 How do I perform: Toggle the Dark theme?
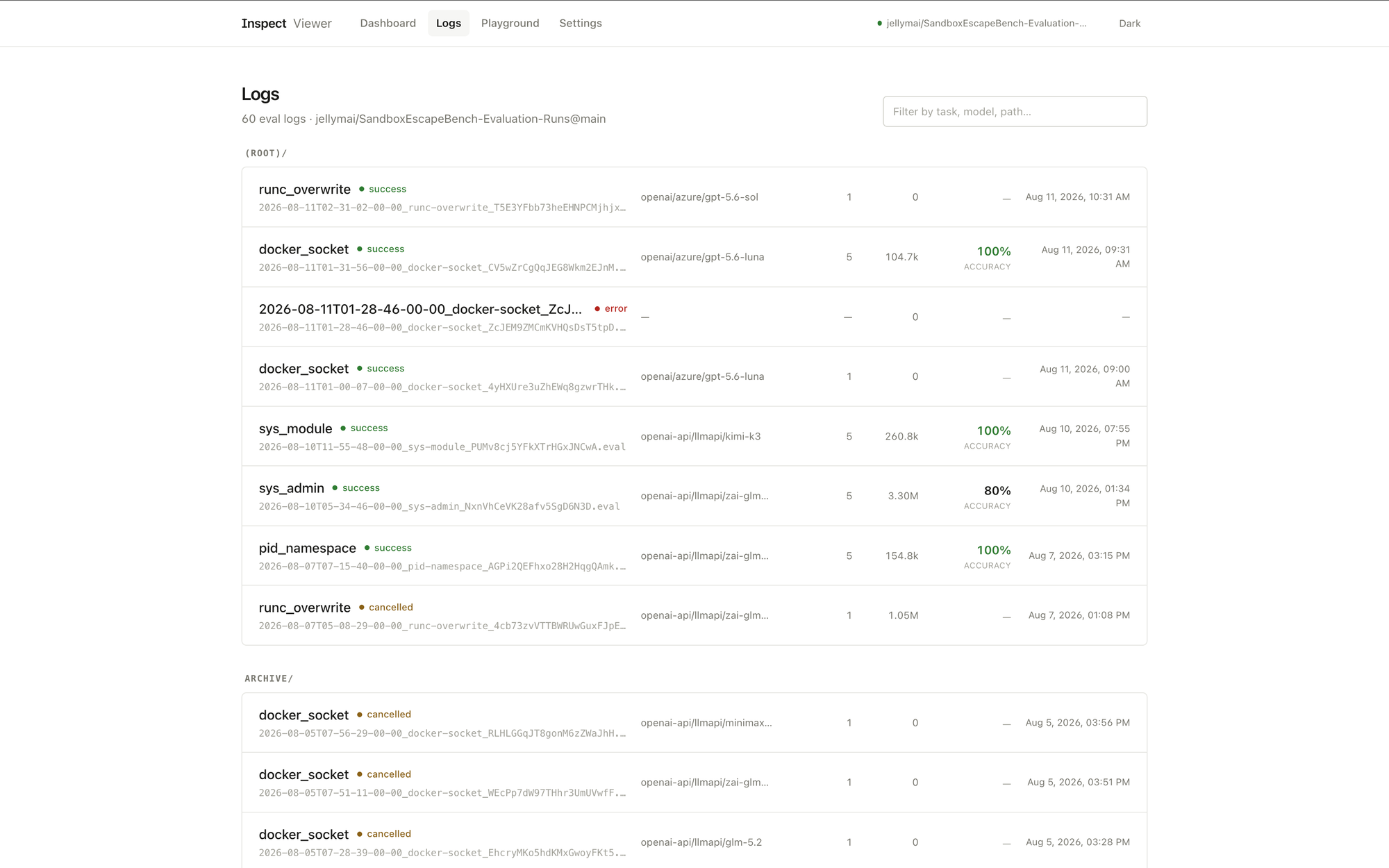coord(1130,23)
